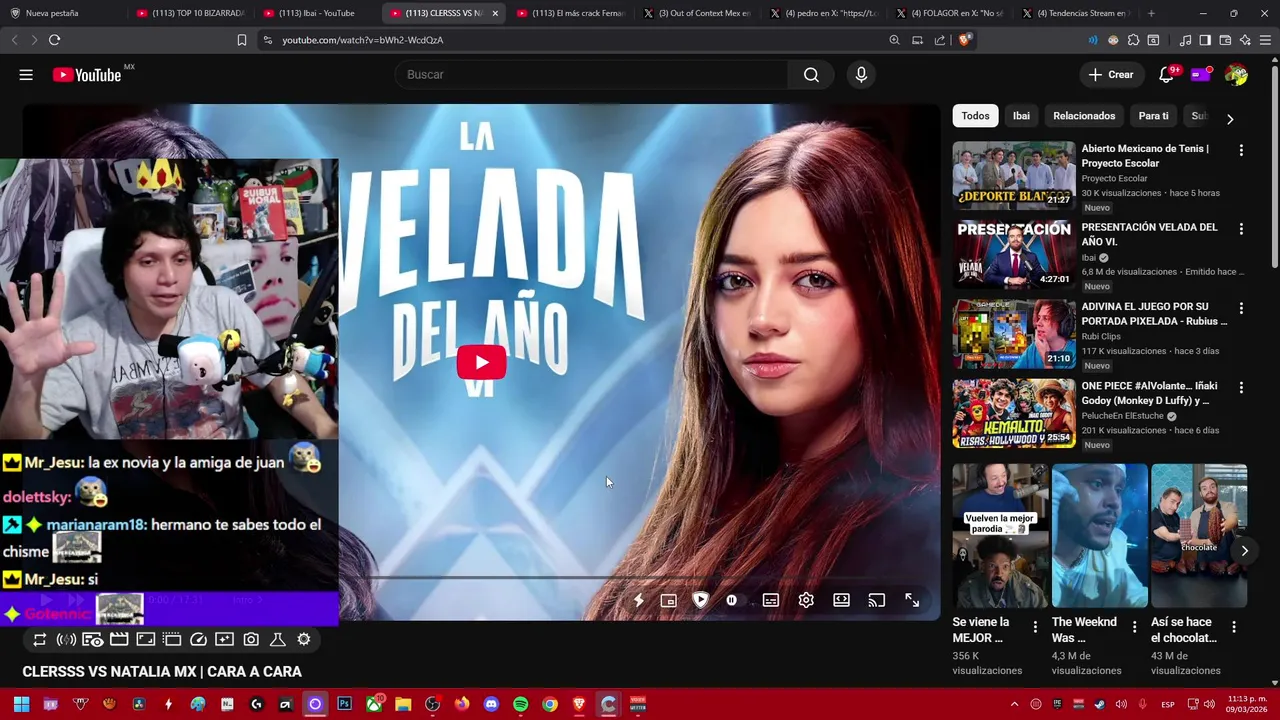The height and width of the screenshot is (720, 1280).
Task: Click the loop icon in extension toolbar
Action: tap(40, 640)
